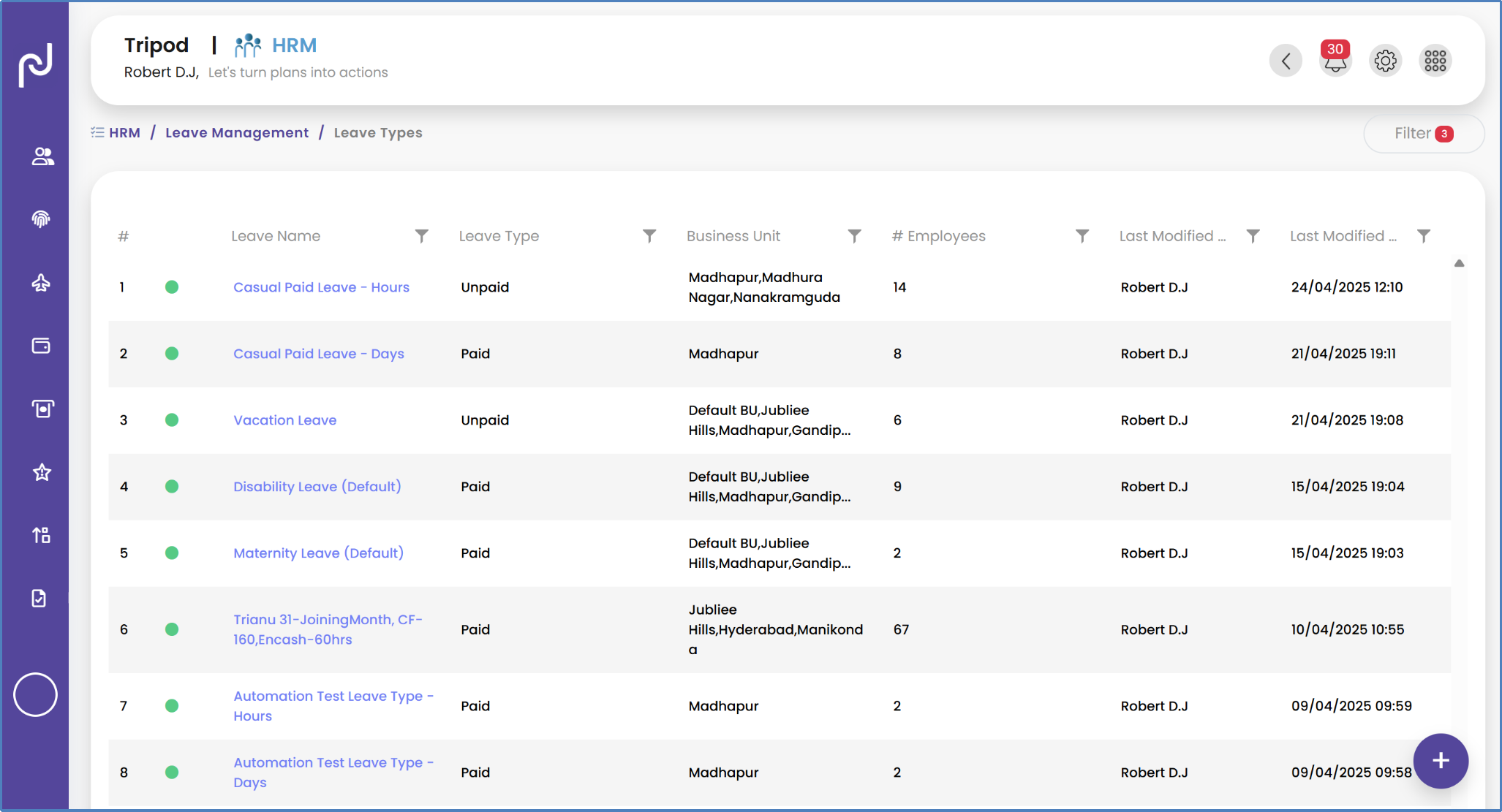Click the # Employees column header
The width and height of the screenshot is (1502, 812).
(939, 236)
